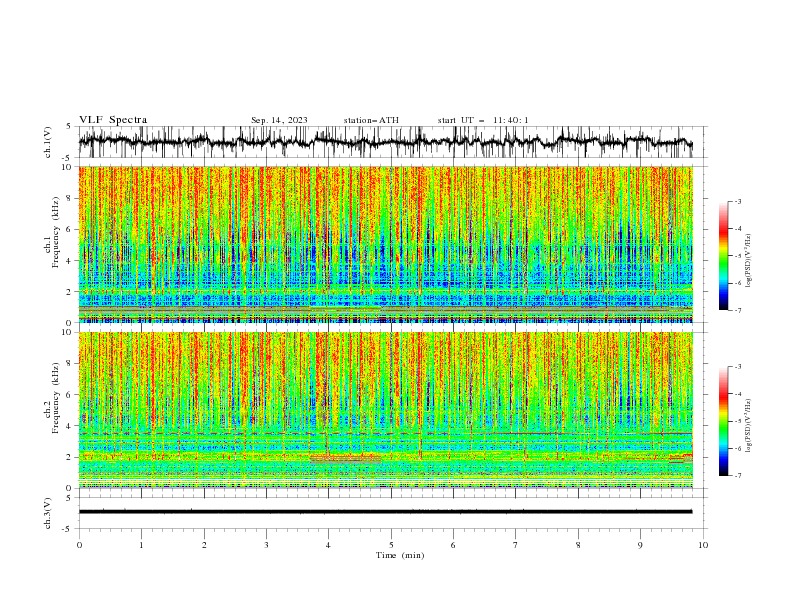Click time axis tick label "8"

(578, 545)
